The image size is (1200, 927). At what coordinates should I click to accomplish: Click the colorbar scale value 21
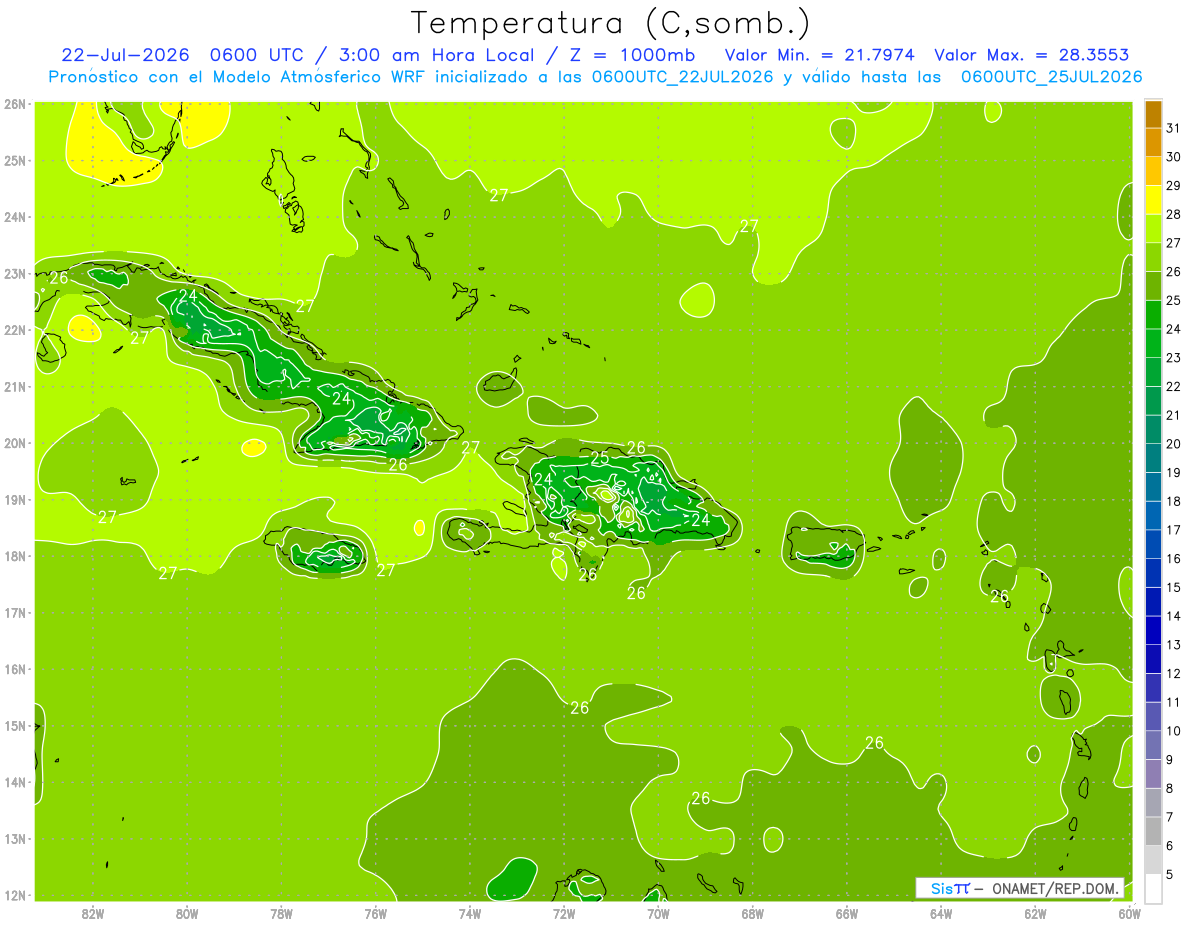(1174, 415)
